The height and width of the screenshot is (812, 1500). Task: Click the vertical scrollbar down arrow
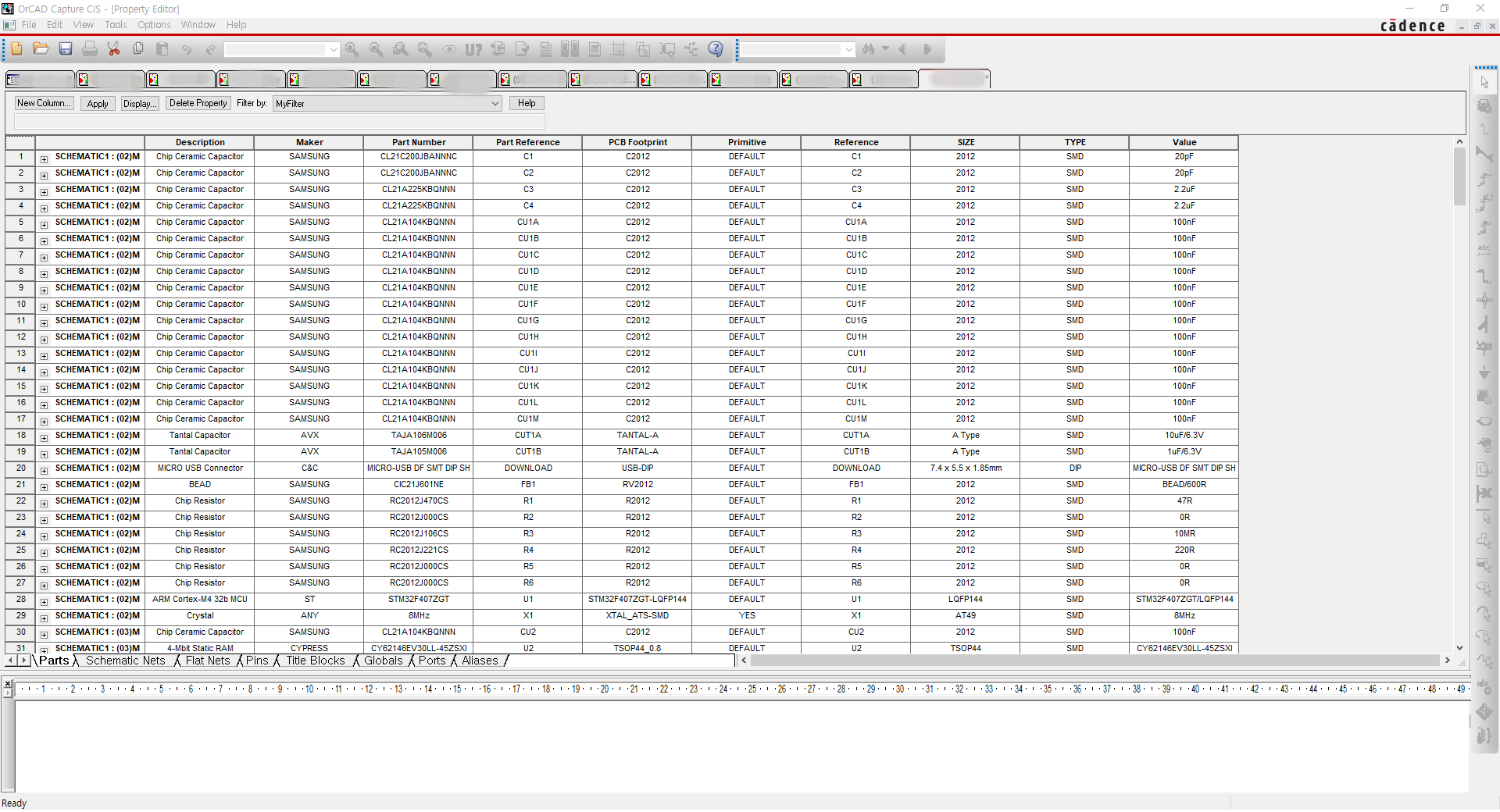(1459, 647)
